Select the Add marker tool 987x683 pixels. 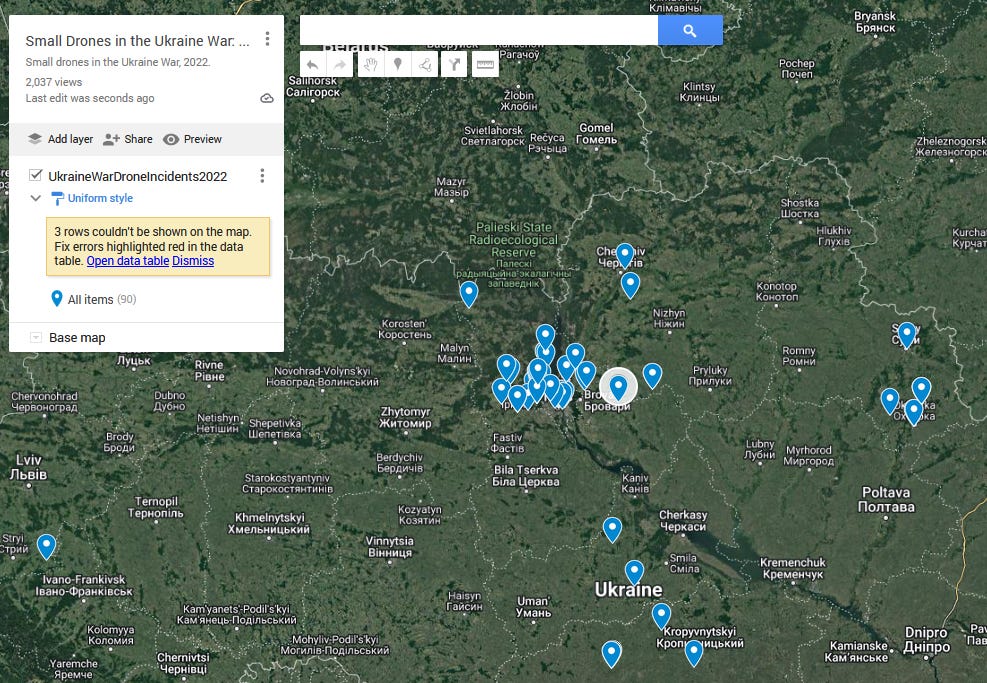pos(398,65)
